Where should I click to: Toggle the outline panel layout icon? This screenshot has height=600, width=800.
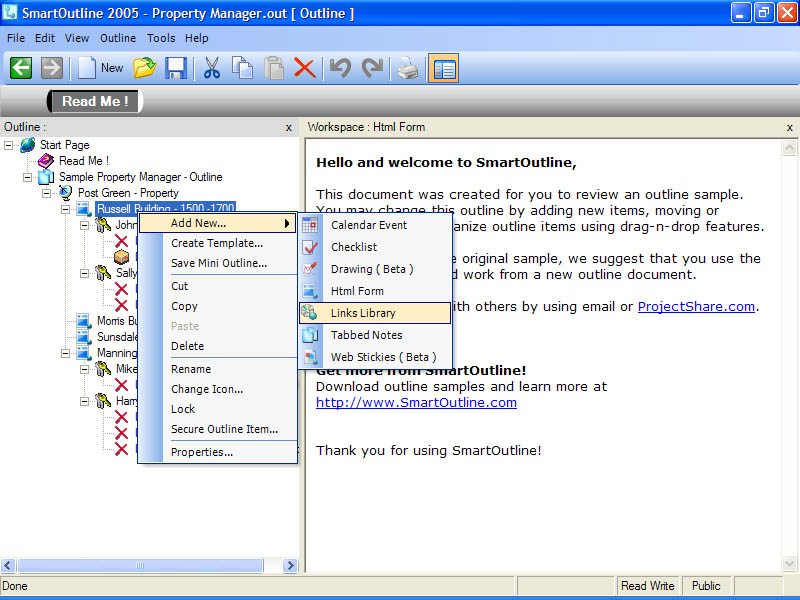pyautogui.click(x=443, y=68)
